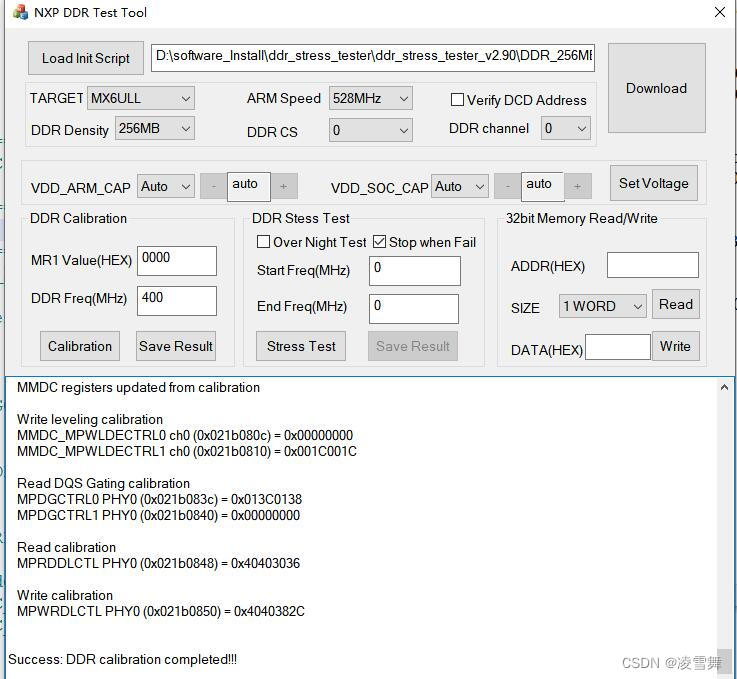Click the Stress Test button
This screenshot has height=679, width=737.
[x=301, y=346]
